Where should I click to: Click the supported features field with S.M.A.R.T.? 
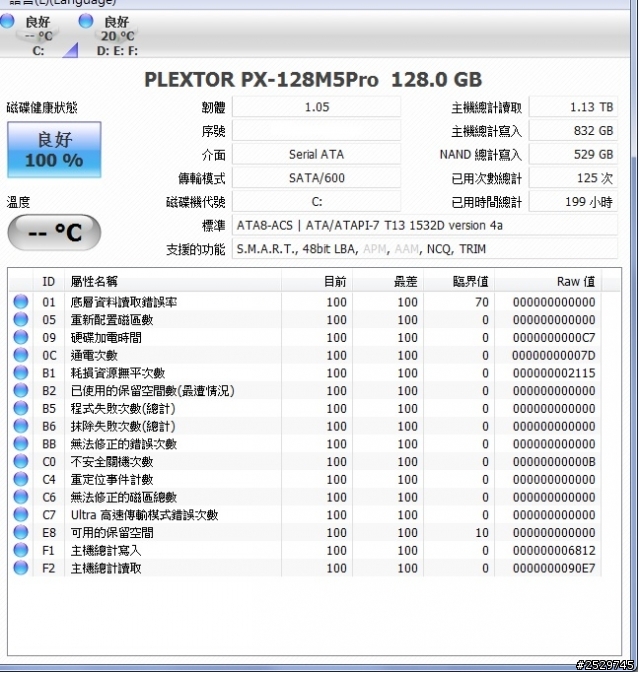425,249
